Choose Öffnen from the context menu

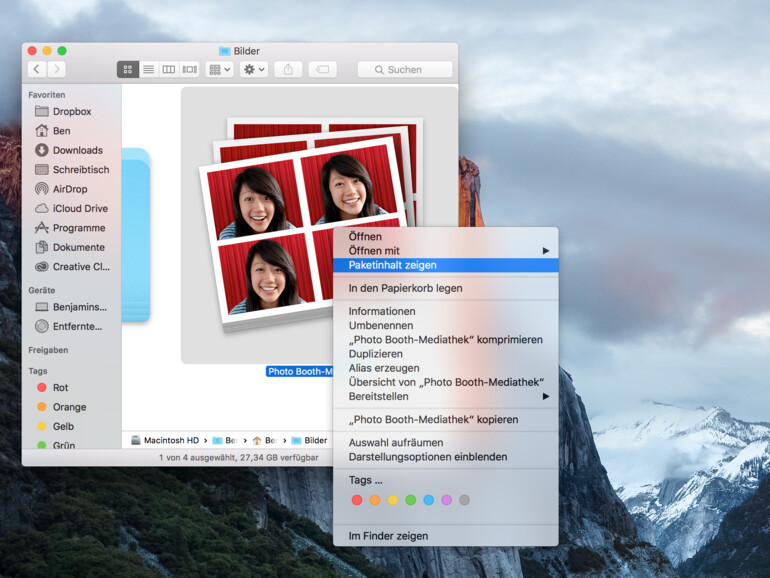click(x=445, y=236)
